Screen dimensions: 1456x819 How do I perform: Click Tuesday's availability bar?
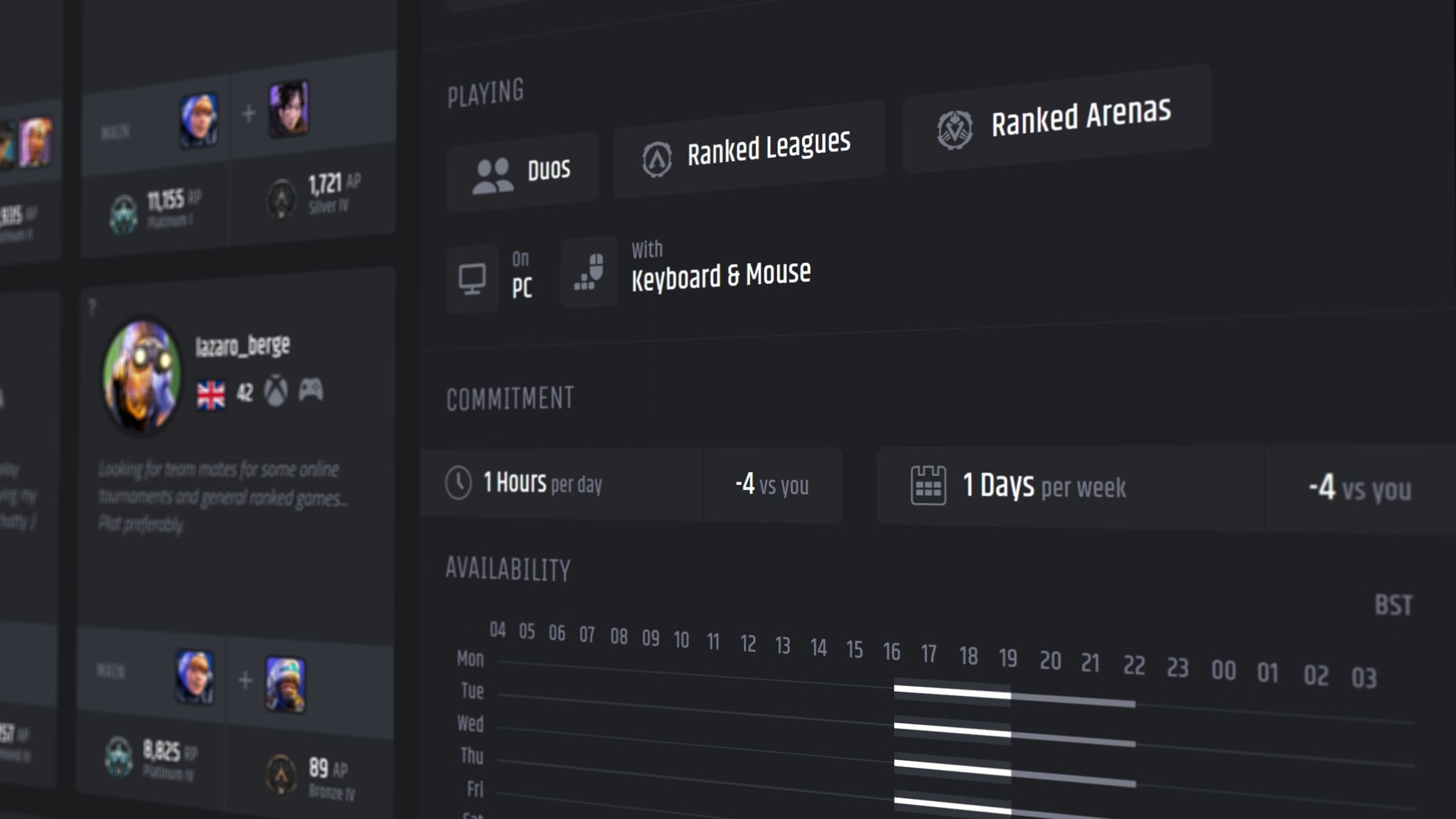coord(953,692)
